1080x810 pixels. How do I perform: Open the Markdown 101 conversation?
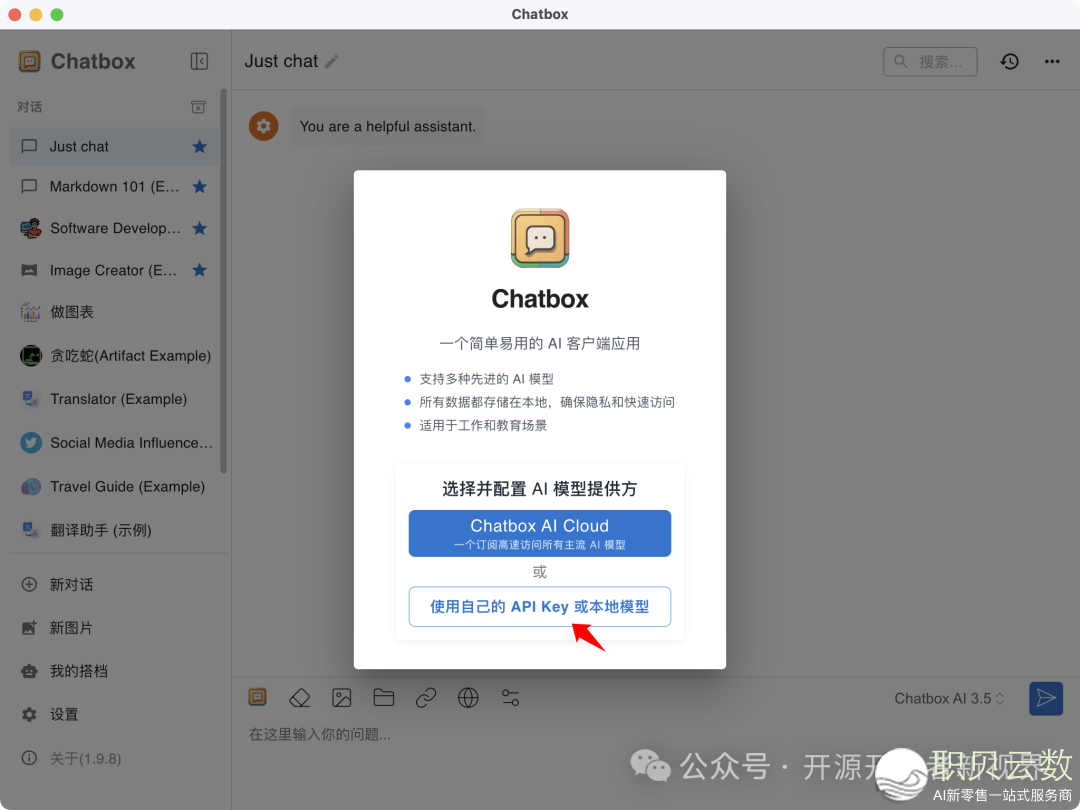[x=114, y=187]
